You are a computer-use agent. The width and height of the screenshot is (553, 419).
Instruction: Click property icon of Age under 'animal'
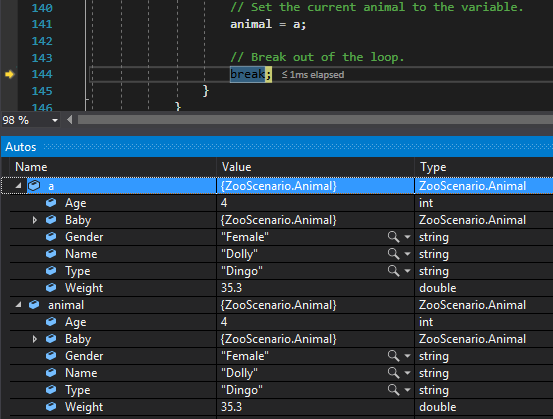[x=51, y=322]
